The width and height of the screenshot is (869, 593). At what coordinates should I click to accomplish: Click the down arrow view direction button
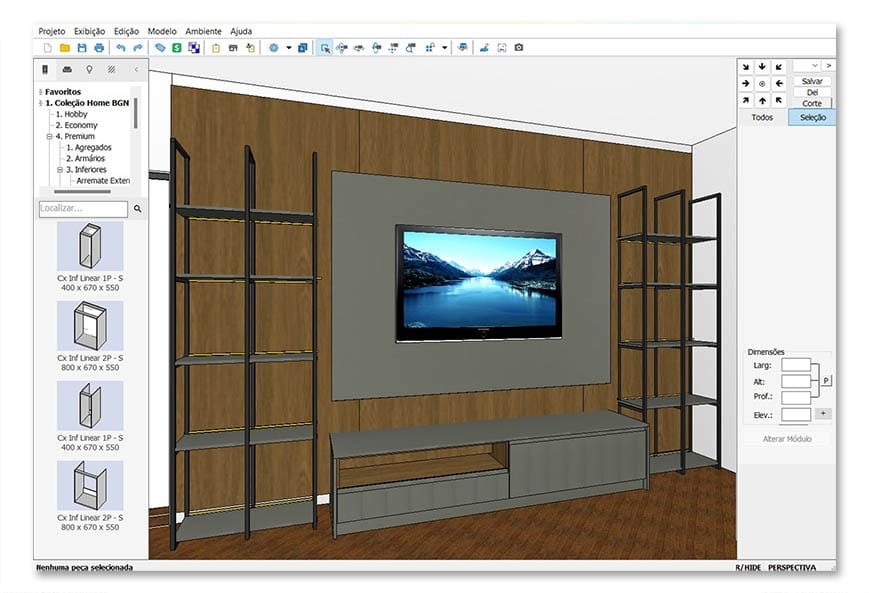[762, 66]
